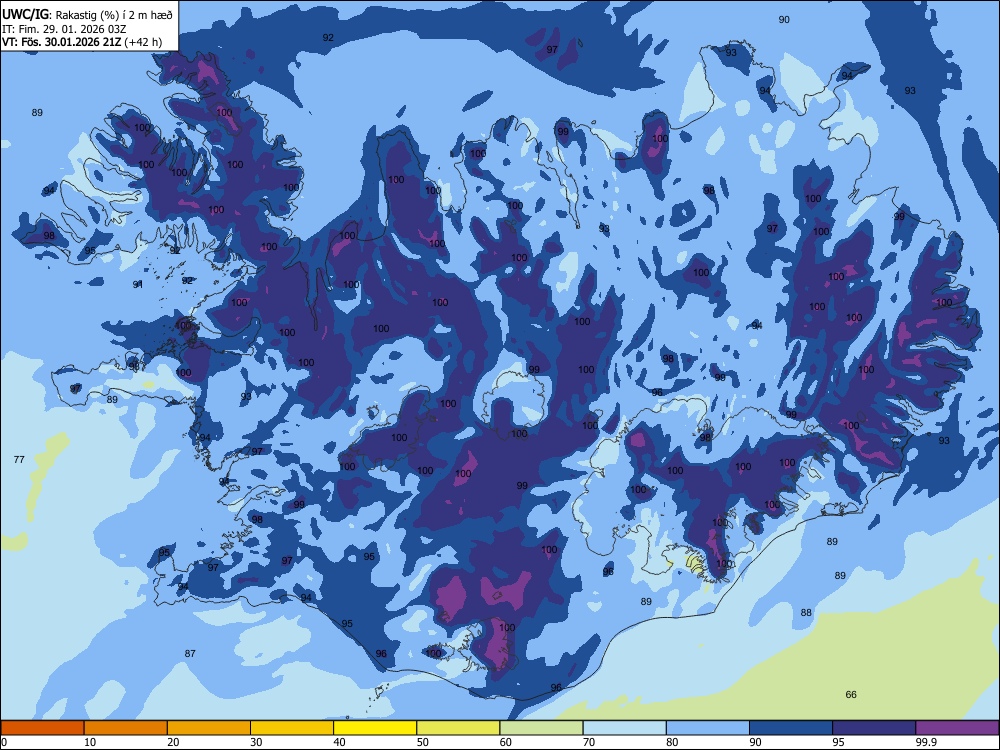Click the "77" humidity value on the map
The width and height of the screenshot is (1000, 750).
click(19, 459)
